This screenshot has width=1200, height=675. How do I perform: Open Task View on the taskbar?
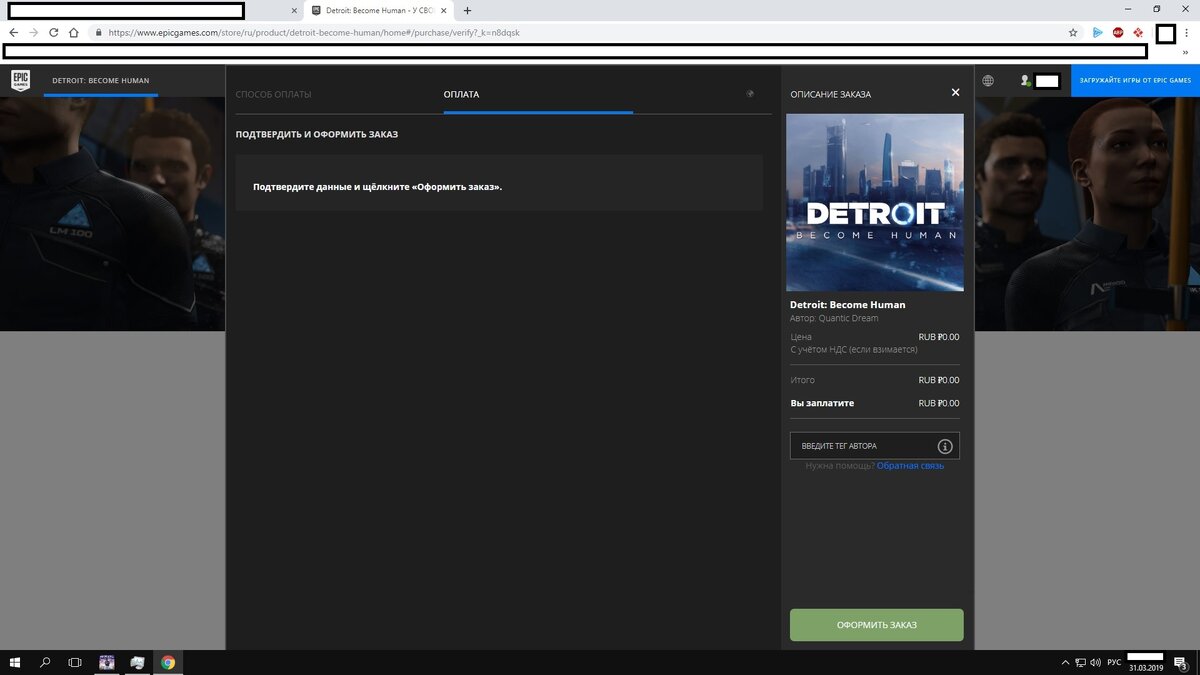point(75,662)
